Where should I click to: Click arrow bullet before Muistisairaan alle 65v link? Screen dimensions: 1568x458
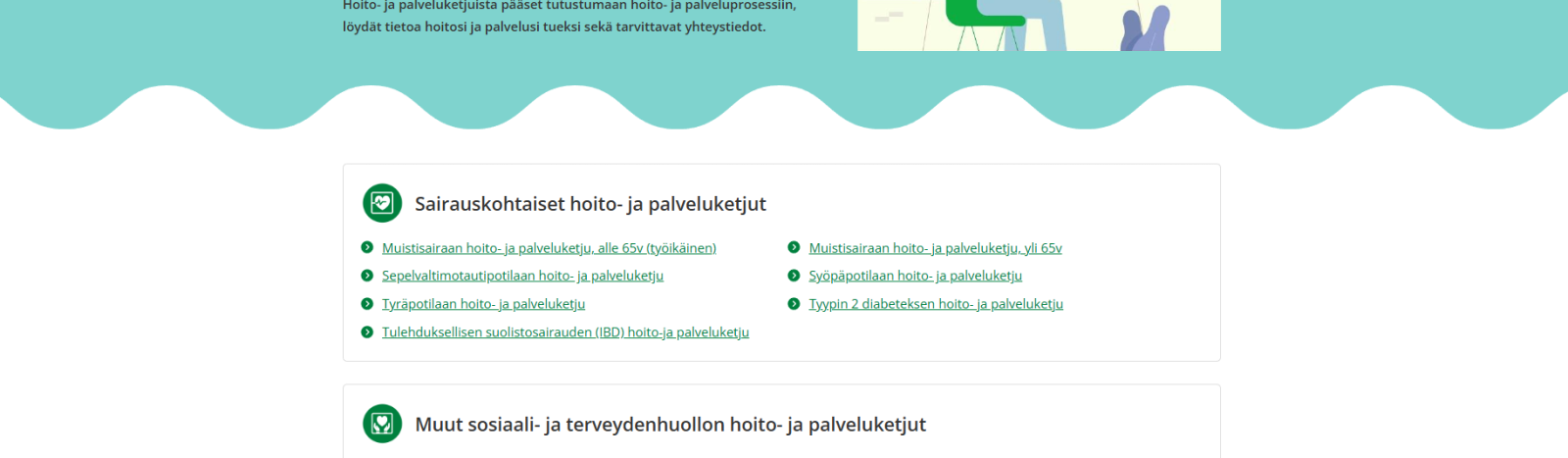pyautogui.click(x=367, y=248)
